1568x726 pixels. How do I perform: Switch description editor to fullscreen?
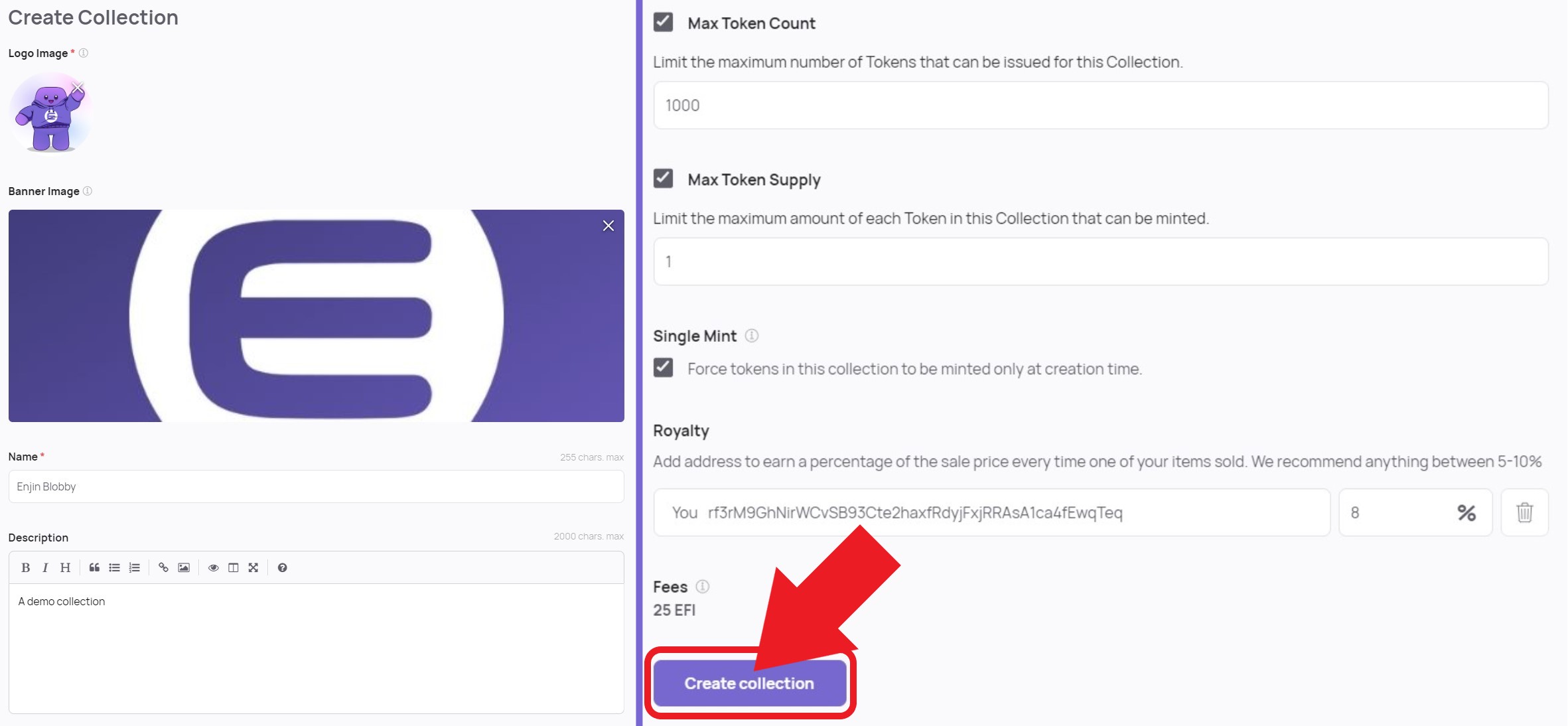(x=253, y=567)
